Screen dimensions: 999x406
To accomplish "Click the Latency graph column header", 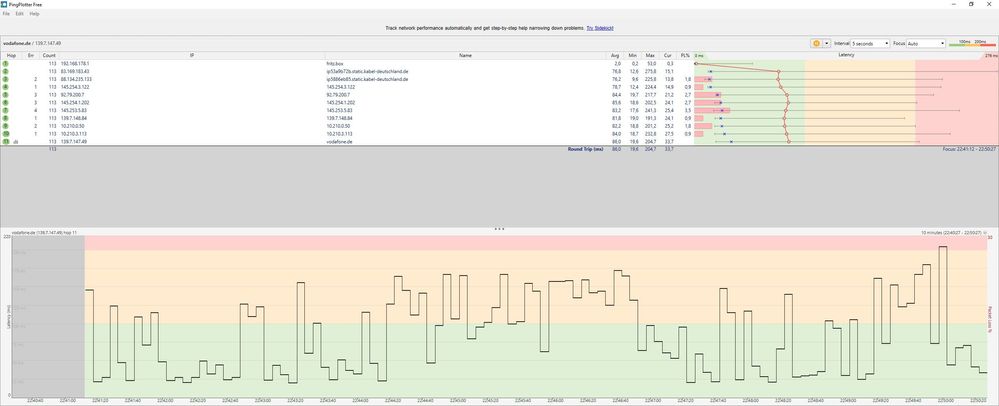I will click(x=846, y=55).
